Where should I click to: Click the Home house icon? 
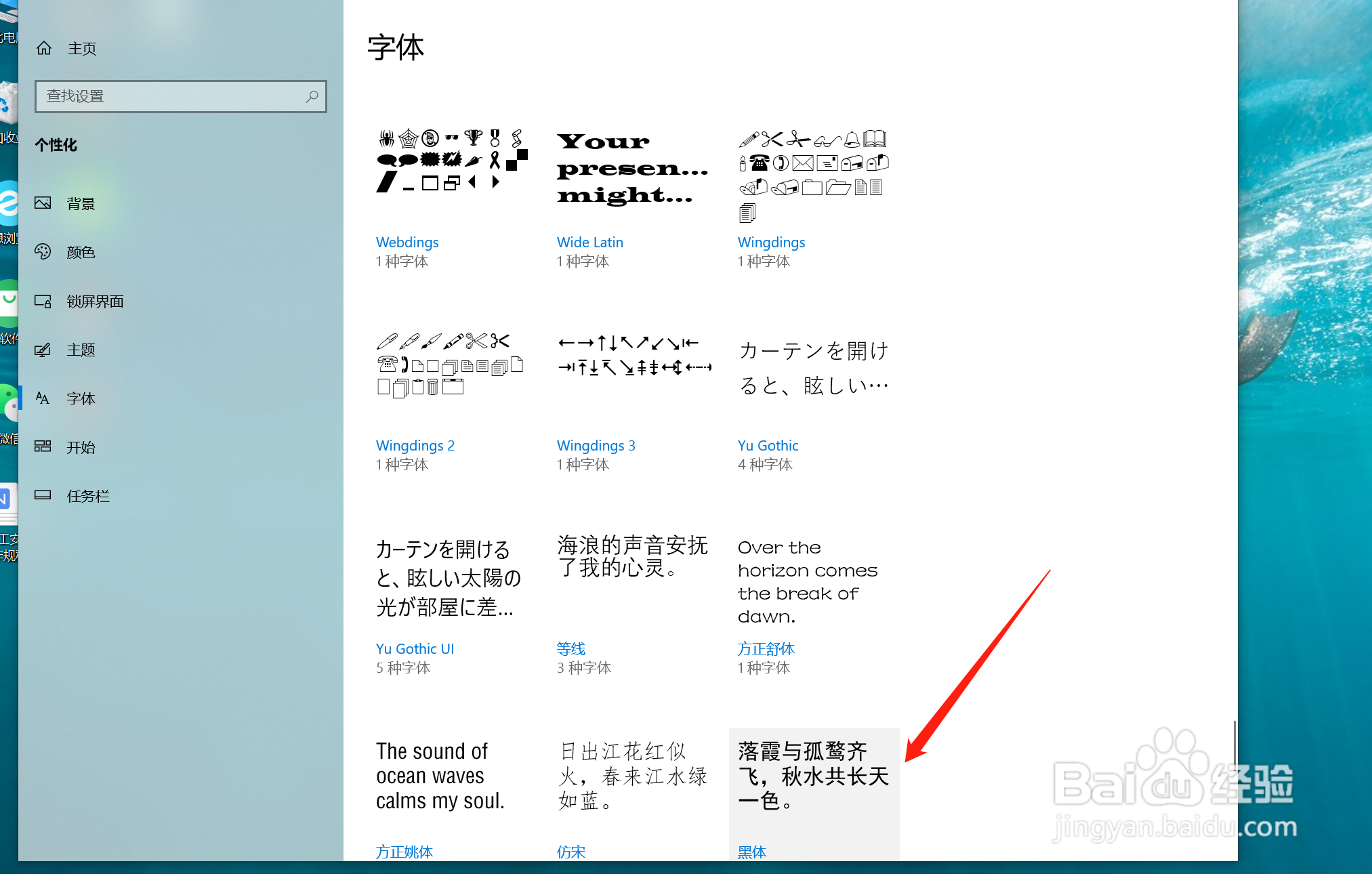[44, 48]
